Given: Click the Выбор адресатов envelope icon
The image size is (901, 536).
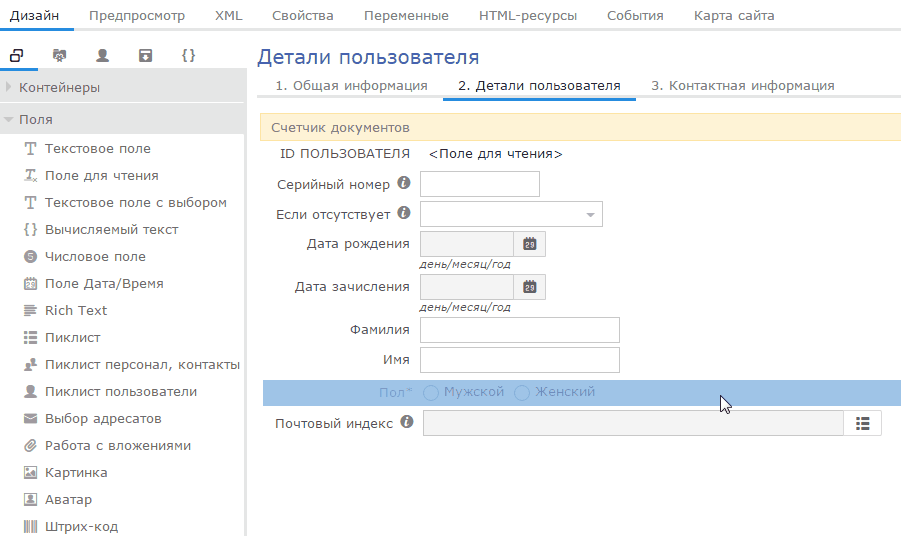Looking at the screenshot, I should coord(30,419).
